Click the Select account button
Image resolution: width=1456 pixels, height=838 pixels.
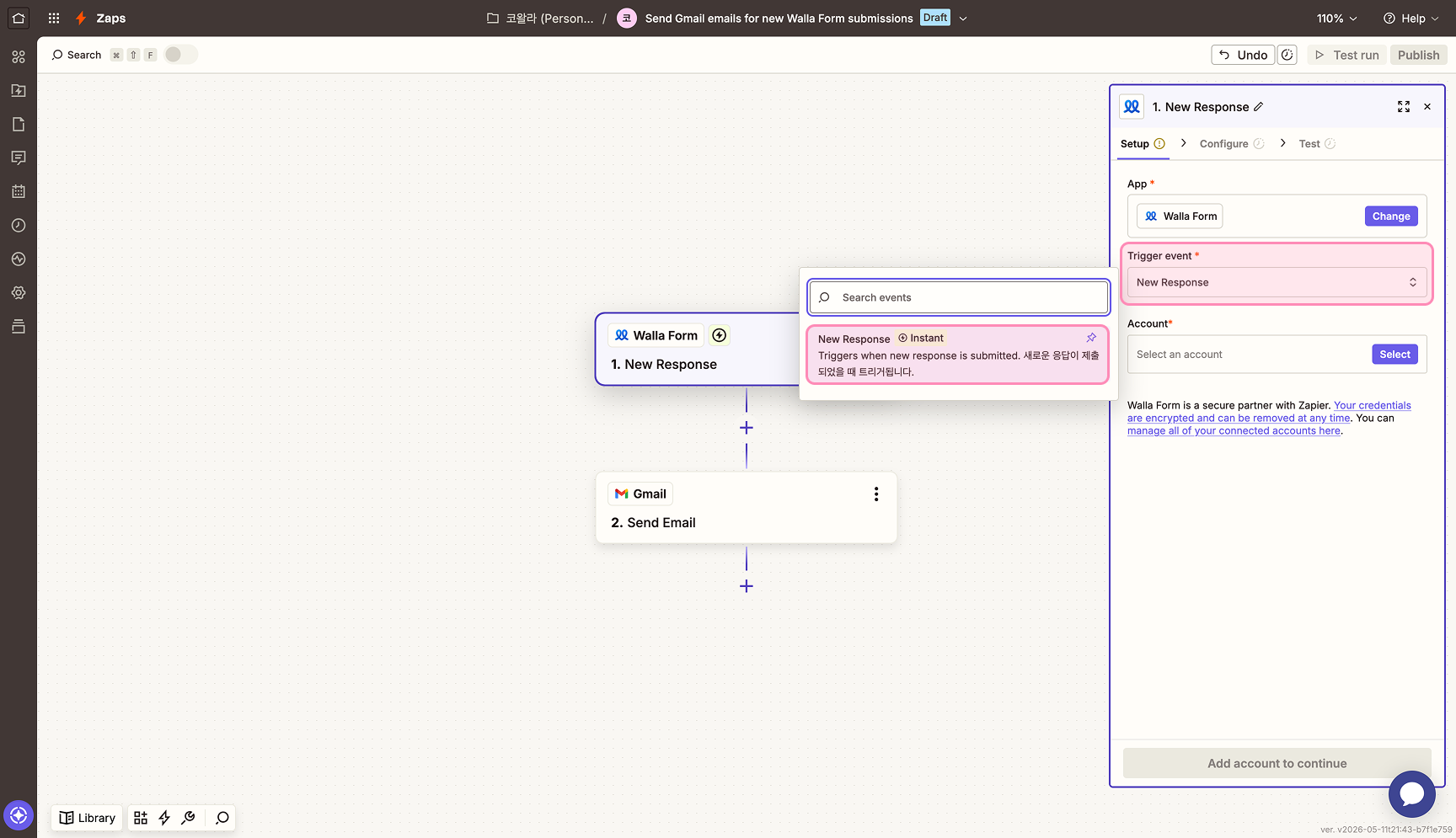(x=1394, y=355)
